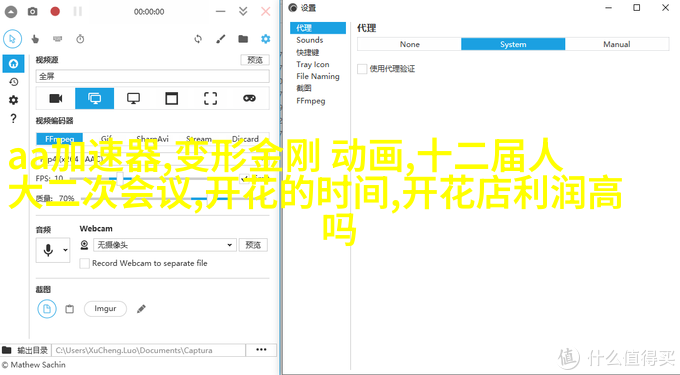Switch to the Stream encoder tab

pyautogui.click(x=199, y=139)
